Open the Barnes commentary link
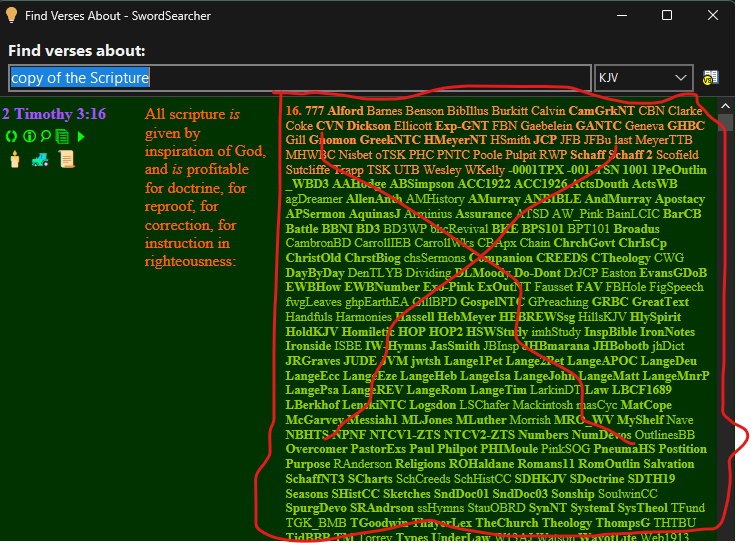 pyautogui.click(x=384, y=111)
